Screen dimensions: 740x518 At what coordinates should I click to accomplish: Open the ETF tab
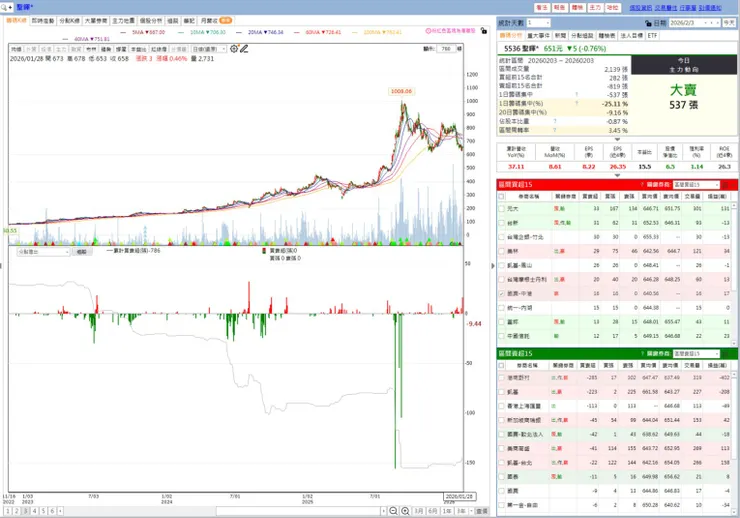coord(652,35)
